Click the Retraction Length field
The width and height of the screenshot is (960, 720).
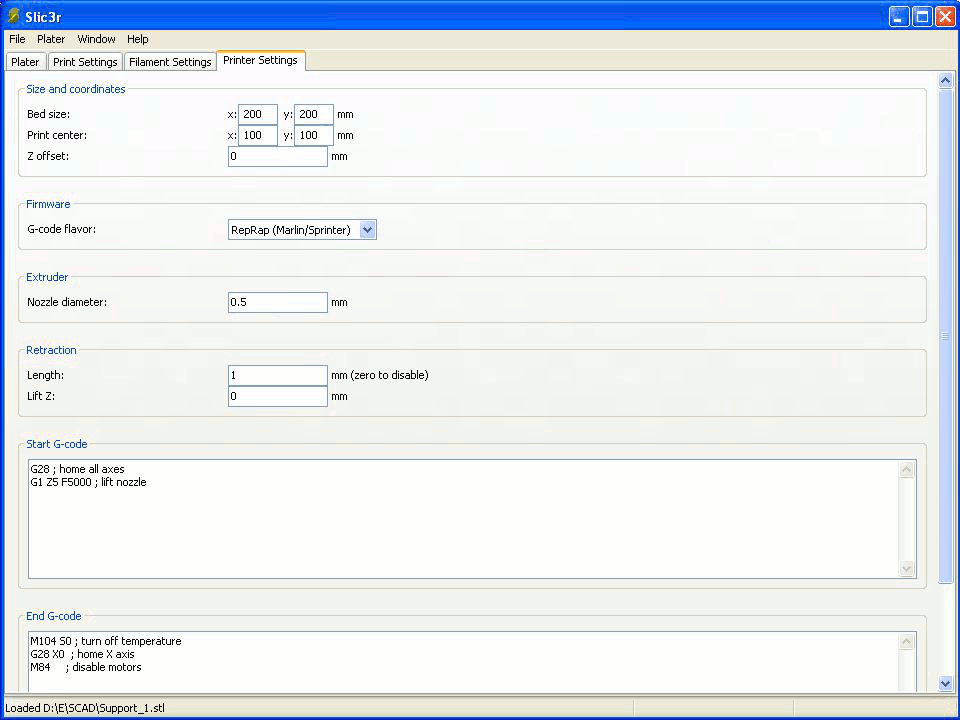pyautogui.click(x=277, y=375)
